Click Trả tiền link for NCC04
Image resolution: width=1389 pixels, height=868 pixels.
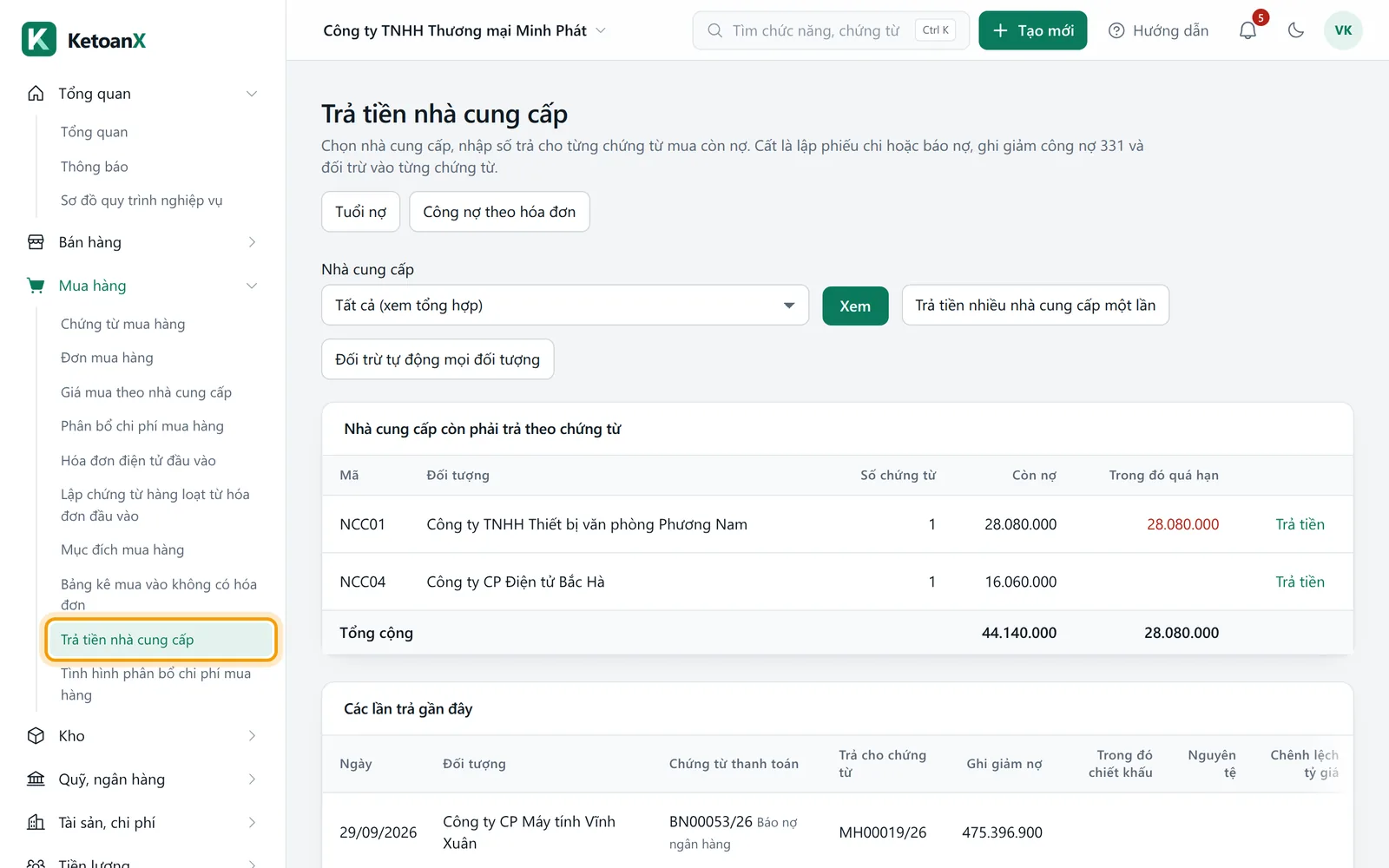point(1300,582)
